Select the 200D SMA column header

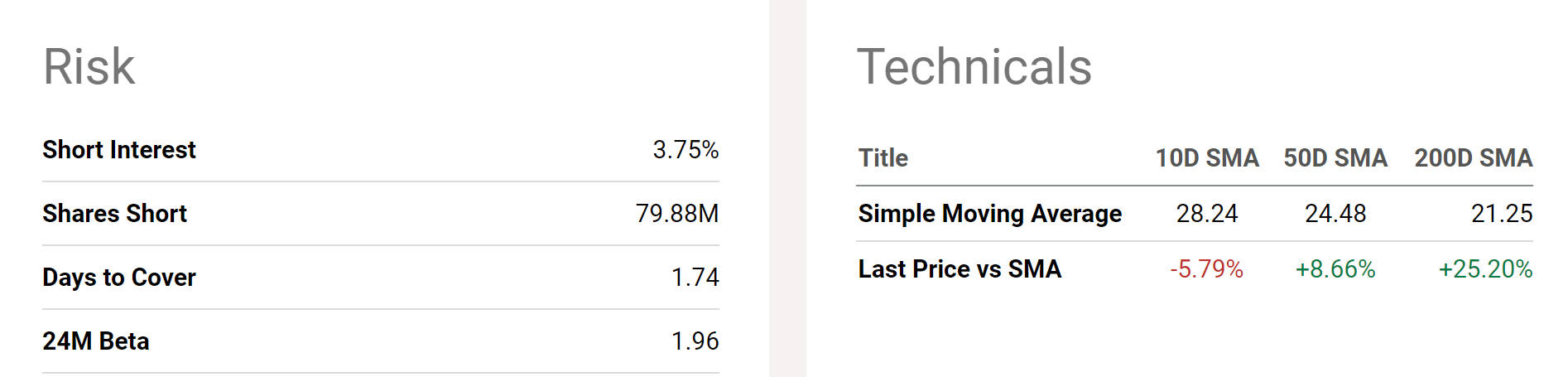click(1473, 158)
